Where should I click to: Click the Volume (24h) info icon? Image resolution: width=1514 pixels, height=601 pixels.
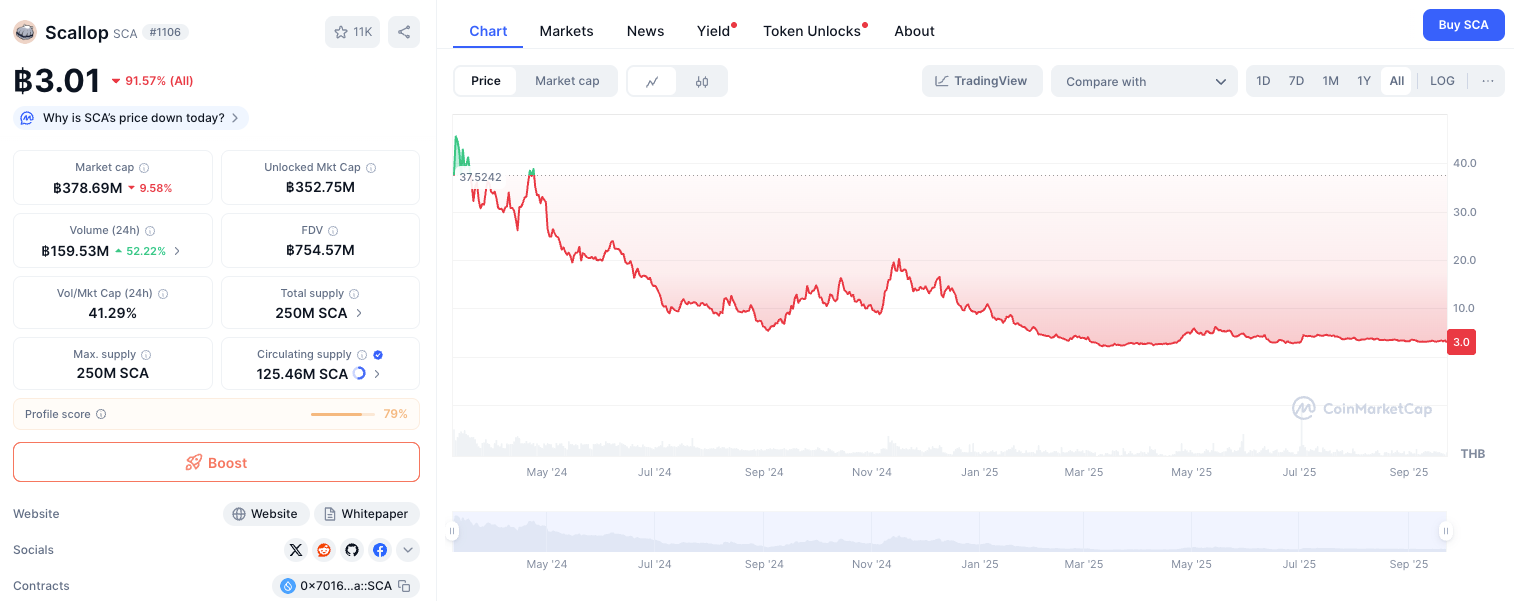[150, 231]
